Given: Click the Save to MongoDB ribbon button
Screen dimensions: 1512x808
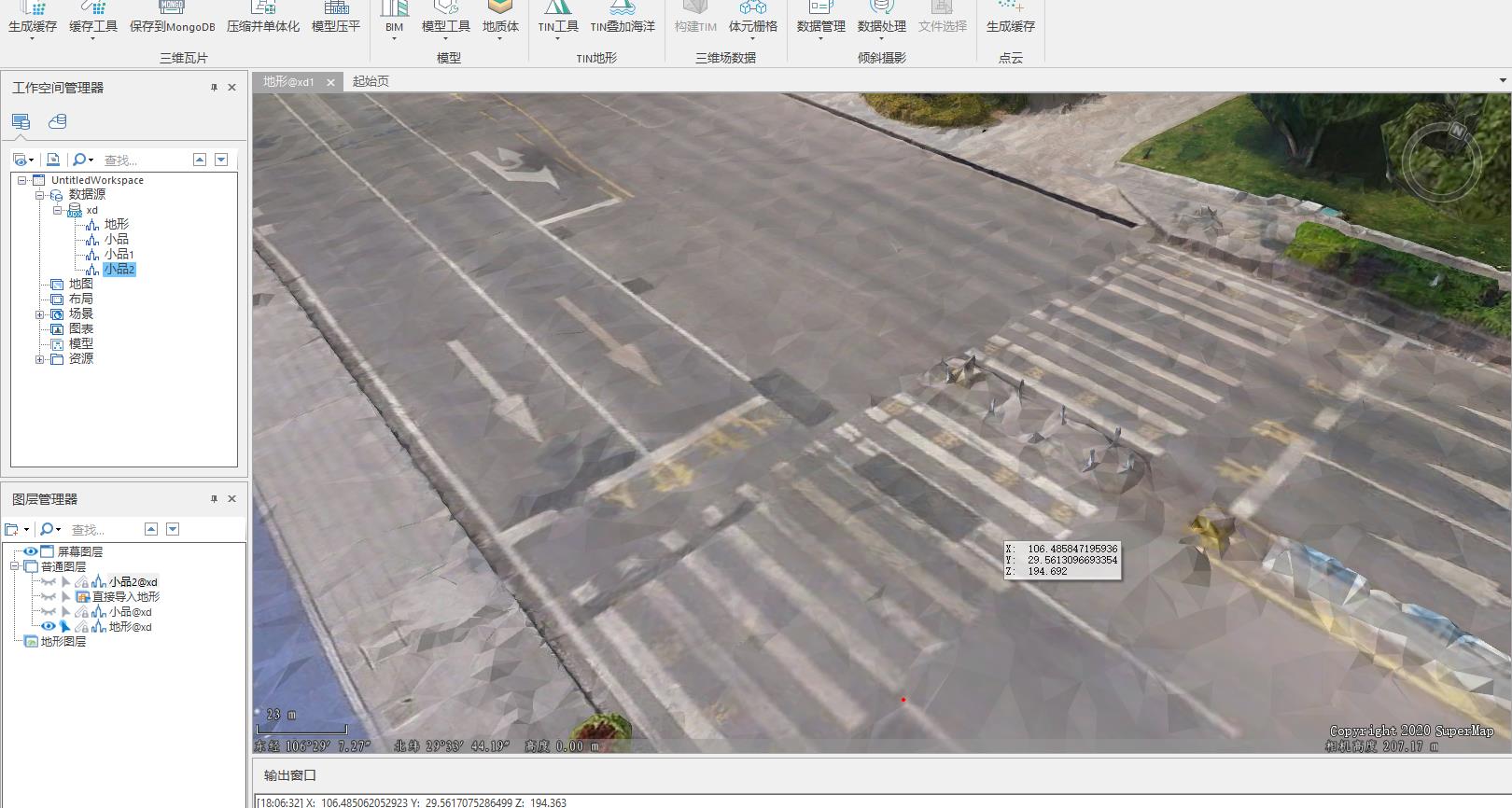Looking at the screenshot, I should [172, 19].
